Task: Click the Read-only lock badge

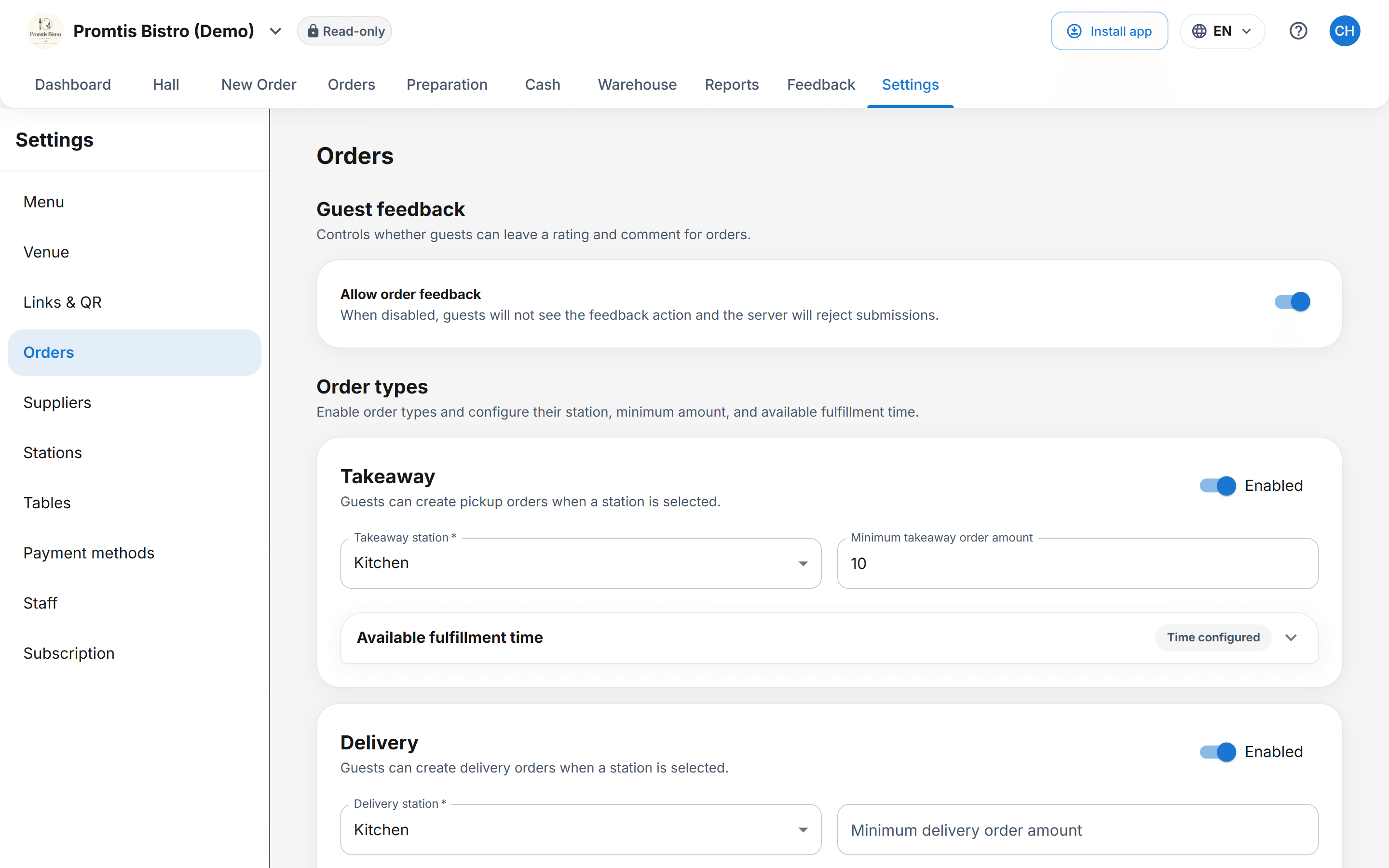Action: coord(344,31)
